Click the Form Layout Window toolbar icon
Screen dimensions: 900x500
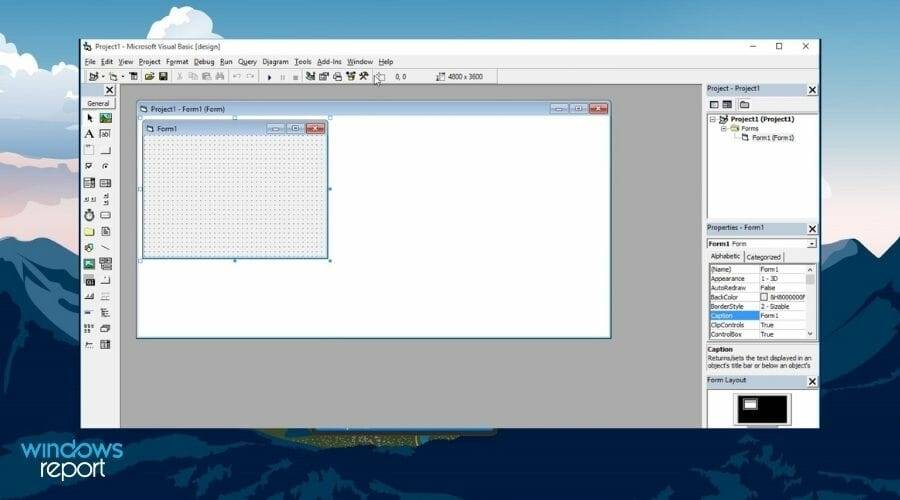click(338, 76)
